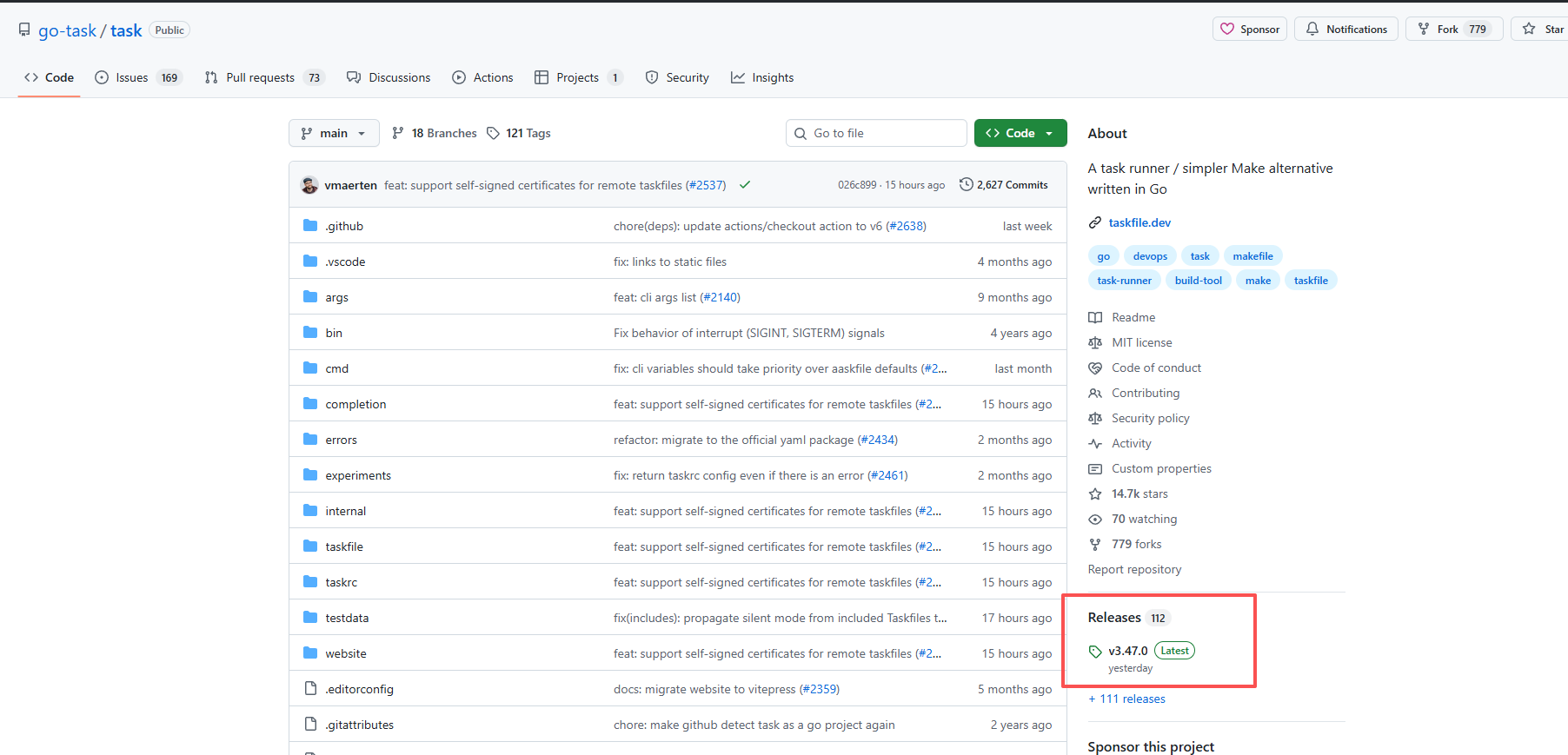This screenshot has height=755, width=1568.
Task: Click the bin folder icon
Action: (310, 333)
